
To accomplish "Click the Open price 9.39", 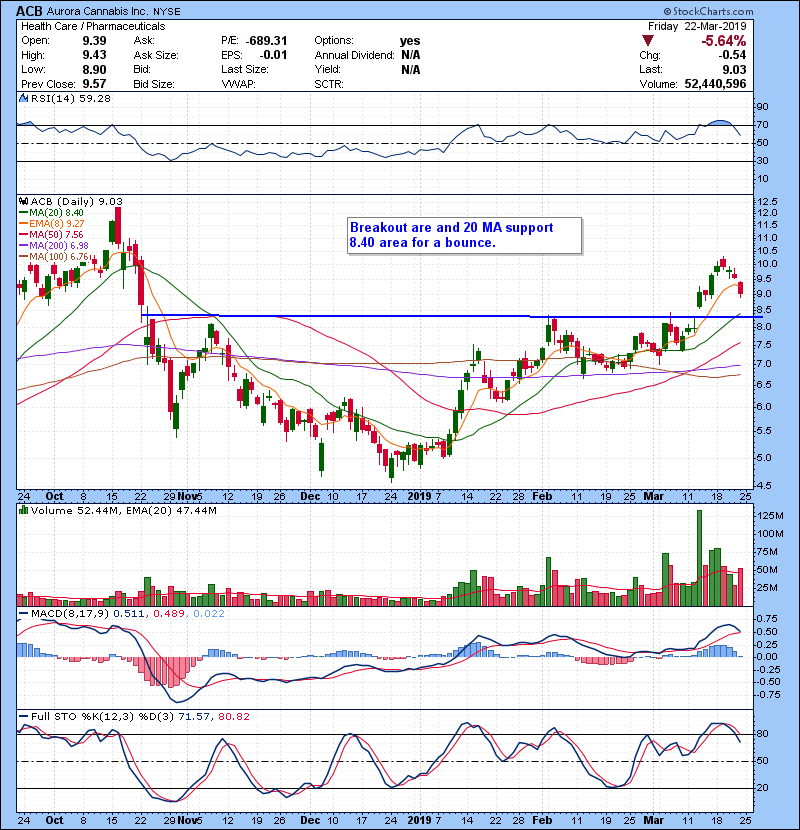I will pyautogui.click(x=94, y=41).
